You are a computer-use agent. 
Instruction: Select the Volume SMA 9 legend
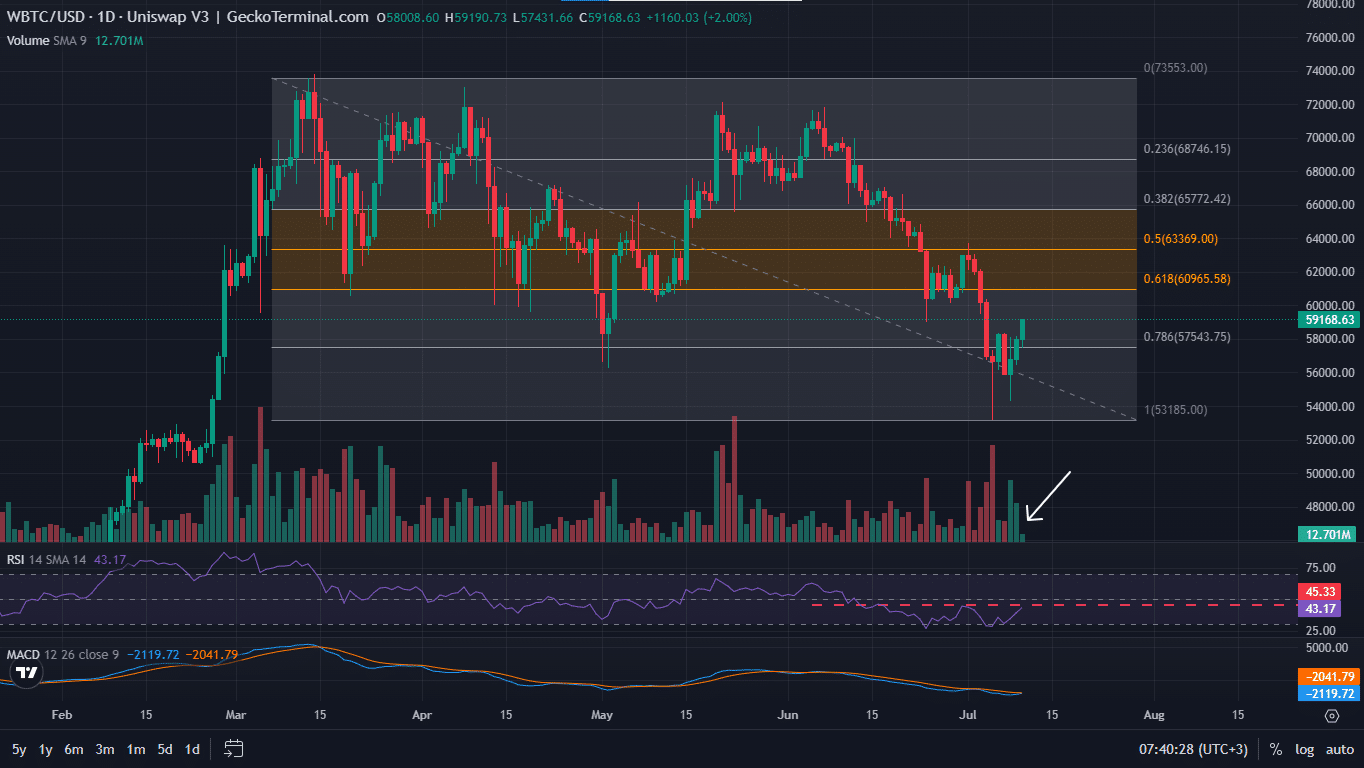pos(49,41)
